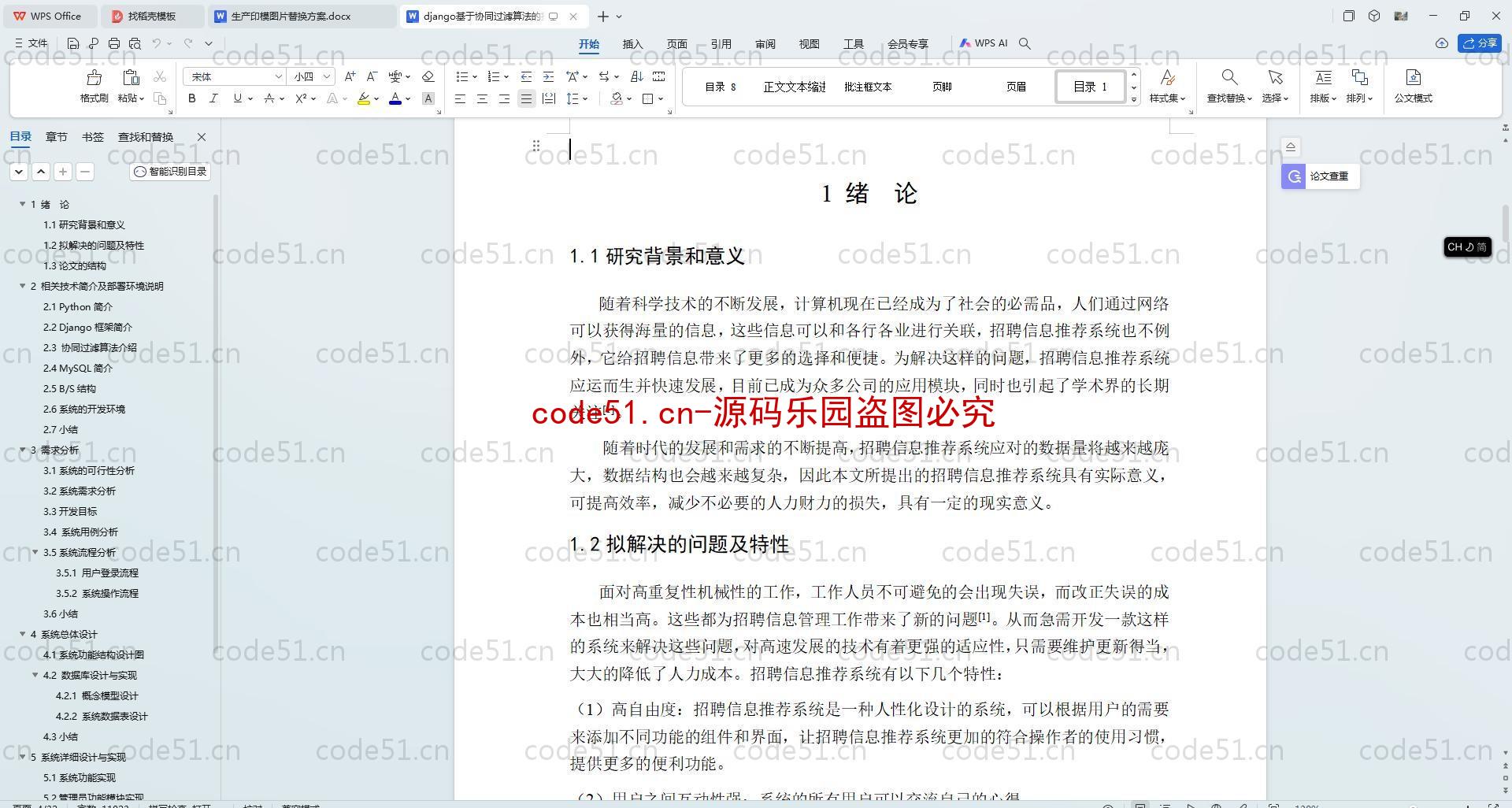Open the search magnifier next to WPS AI

[1025, 43]
